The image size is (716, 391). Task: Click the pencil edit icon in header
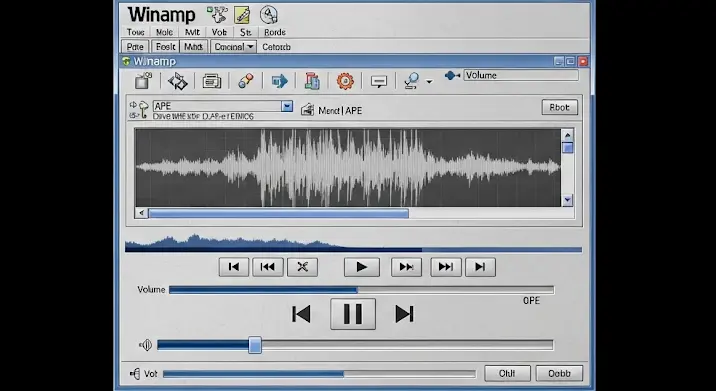(x=242, y=15)
